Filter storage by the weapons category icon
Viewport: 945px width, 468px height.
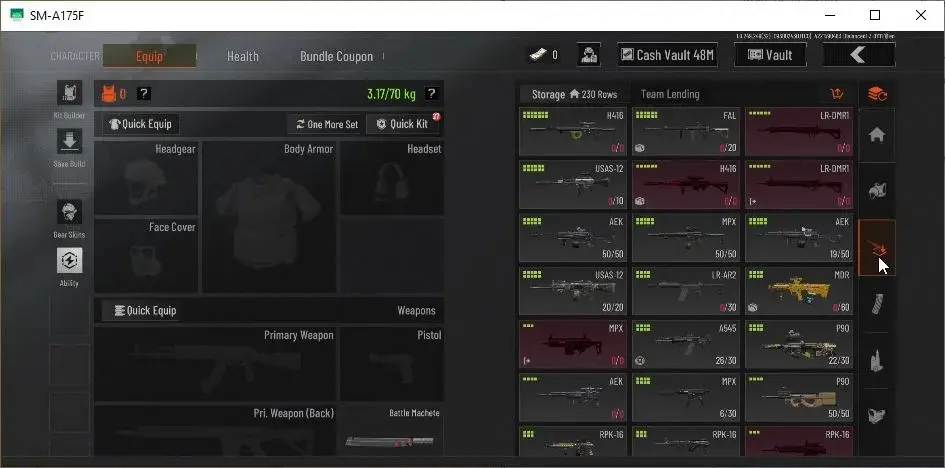coord(877,247)
